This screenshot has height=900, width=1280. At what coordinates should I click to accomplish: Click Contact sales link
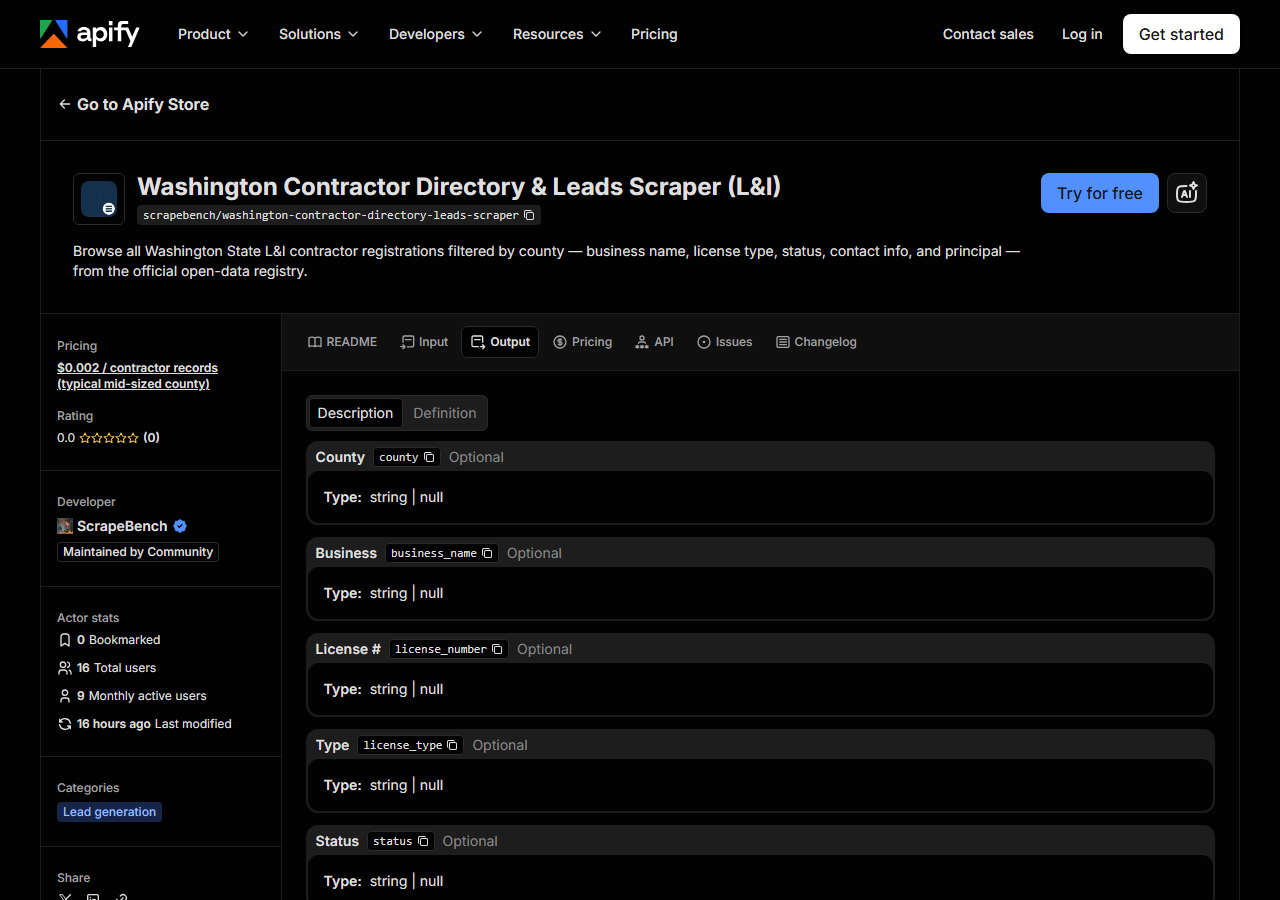[x=988, y=34]
